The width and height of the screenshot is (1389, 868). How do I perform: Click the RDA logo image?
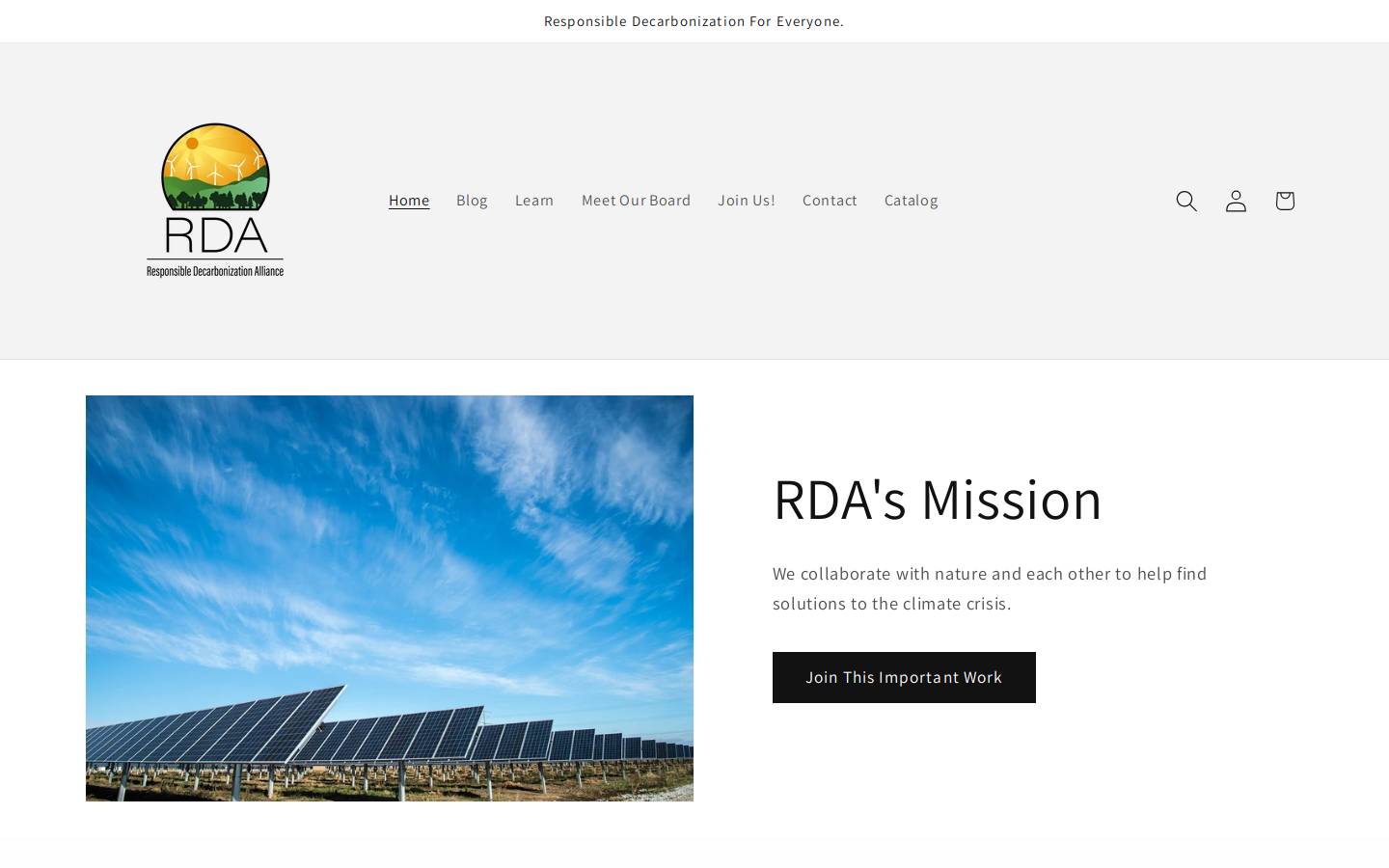pos(215,201)
